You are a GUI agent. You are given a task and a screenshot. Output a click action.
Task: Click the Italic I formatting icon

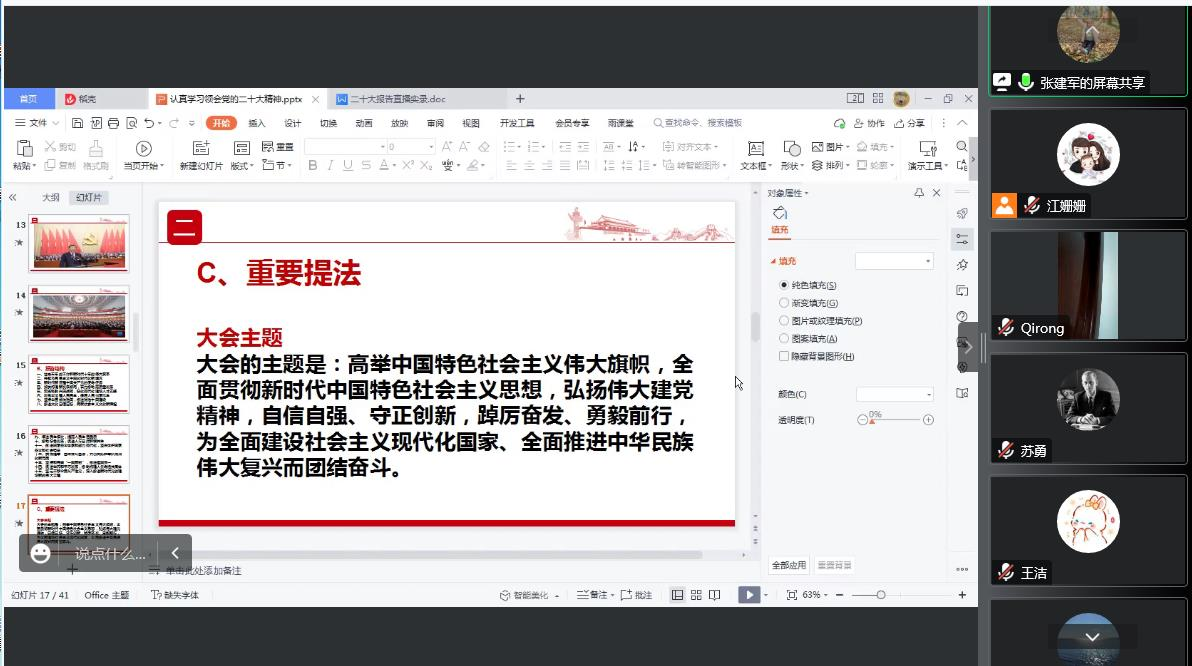point(330,165)
